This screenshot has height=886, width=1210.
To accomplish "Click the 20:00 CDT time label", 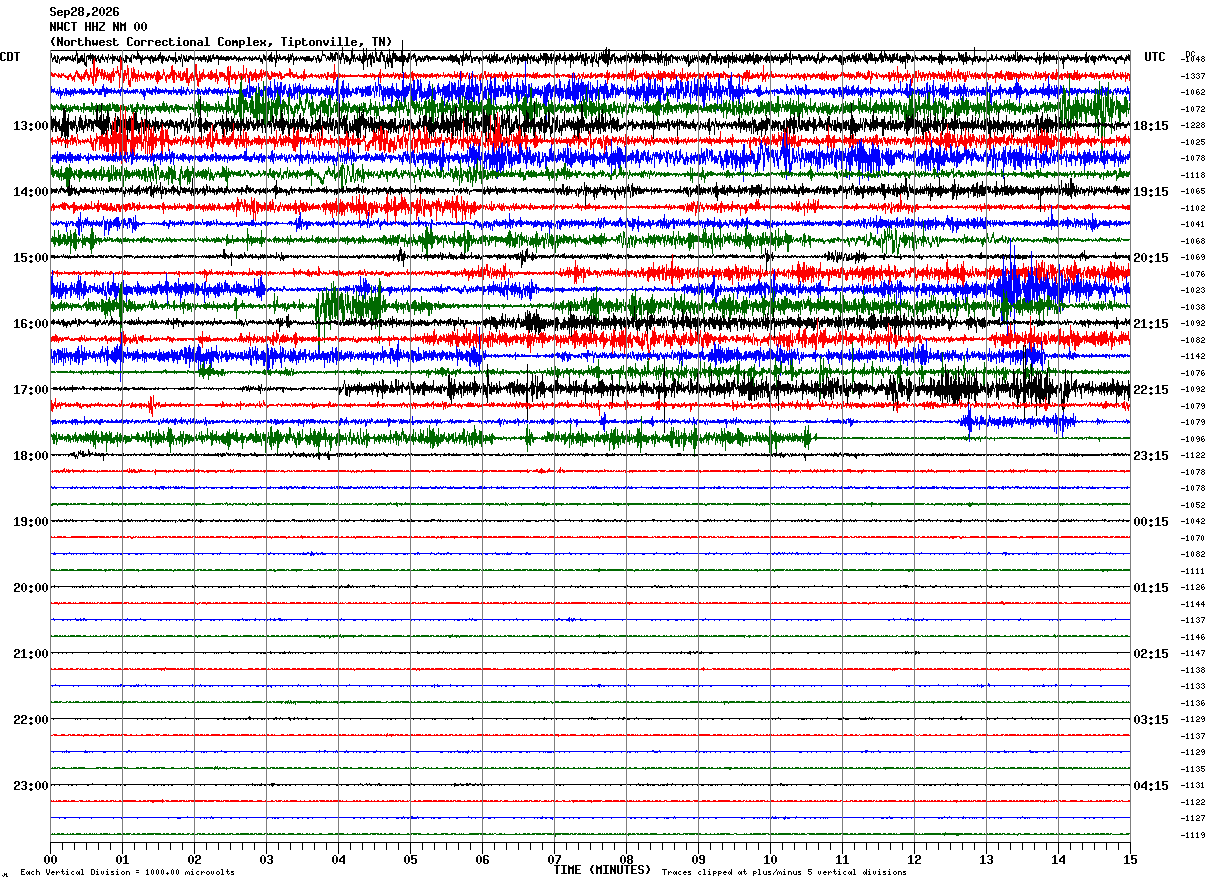I will point(31,588).
